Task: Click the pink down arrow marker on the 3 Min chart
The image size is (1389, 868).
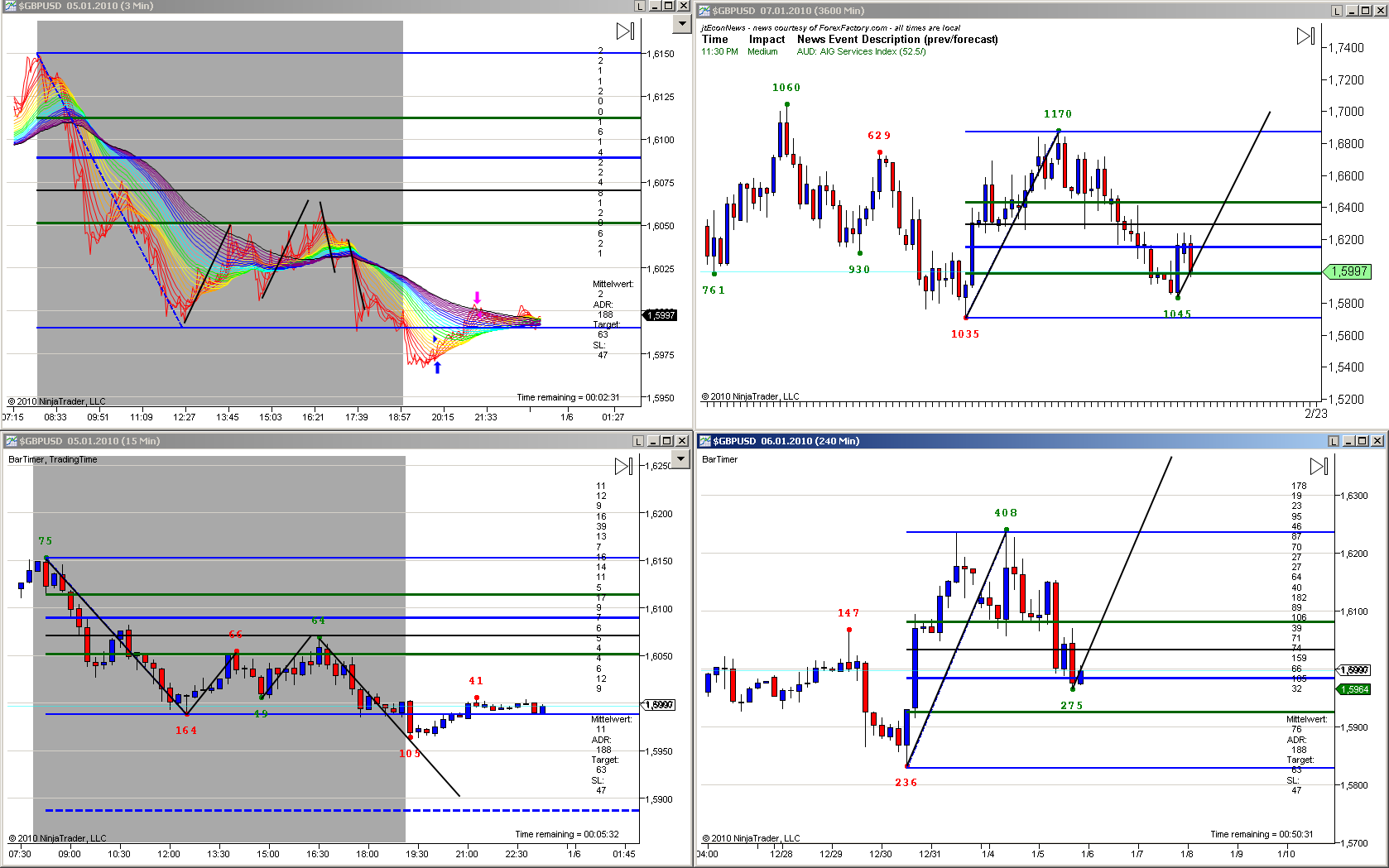Action: (477, 299)
